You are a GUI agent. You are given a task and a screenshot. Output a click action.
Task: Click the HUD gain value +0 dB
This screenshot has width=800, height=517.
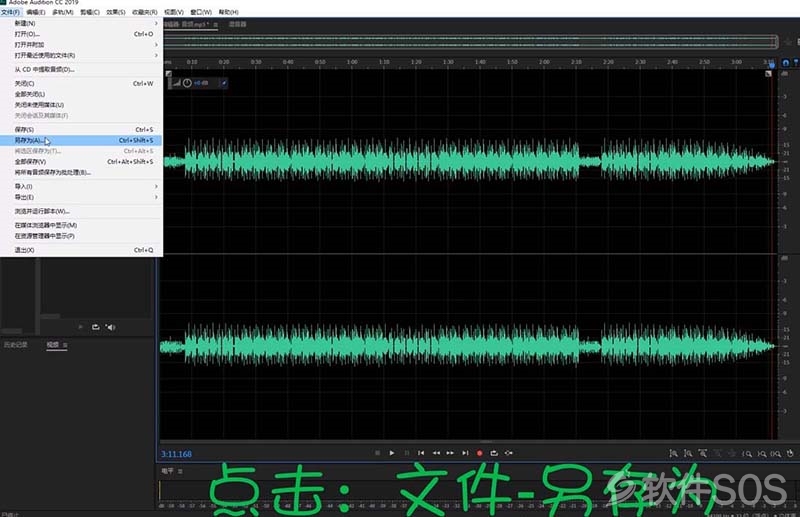(x=201, y=83)
